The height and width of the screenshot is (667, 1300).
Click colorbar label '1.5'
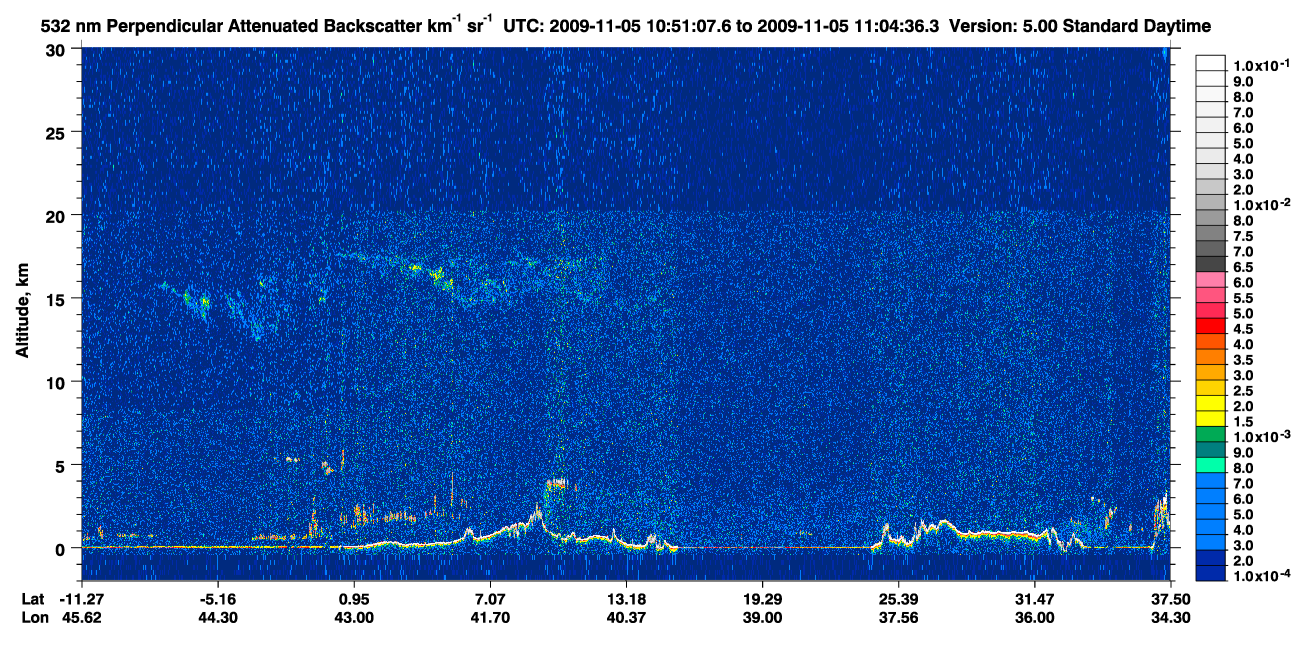(x=1244, y=422)
